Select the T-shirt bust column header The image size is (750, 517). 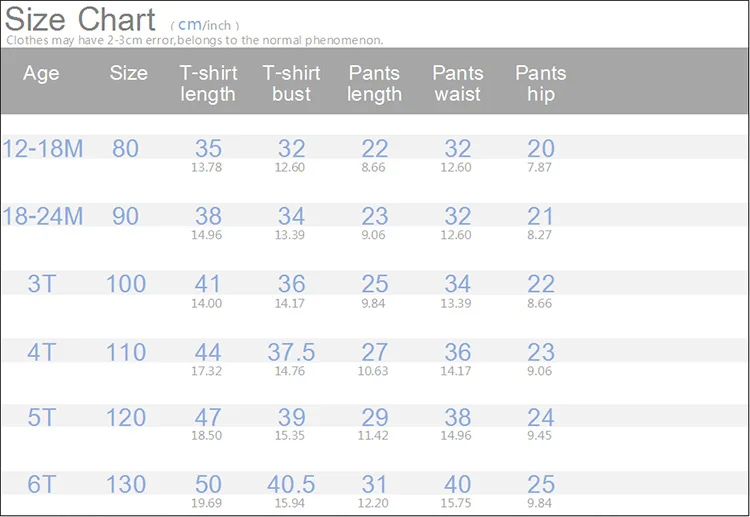[x=291, y=84]
